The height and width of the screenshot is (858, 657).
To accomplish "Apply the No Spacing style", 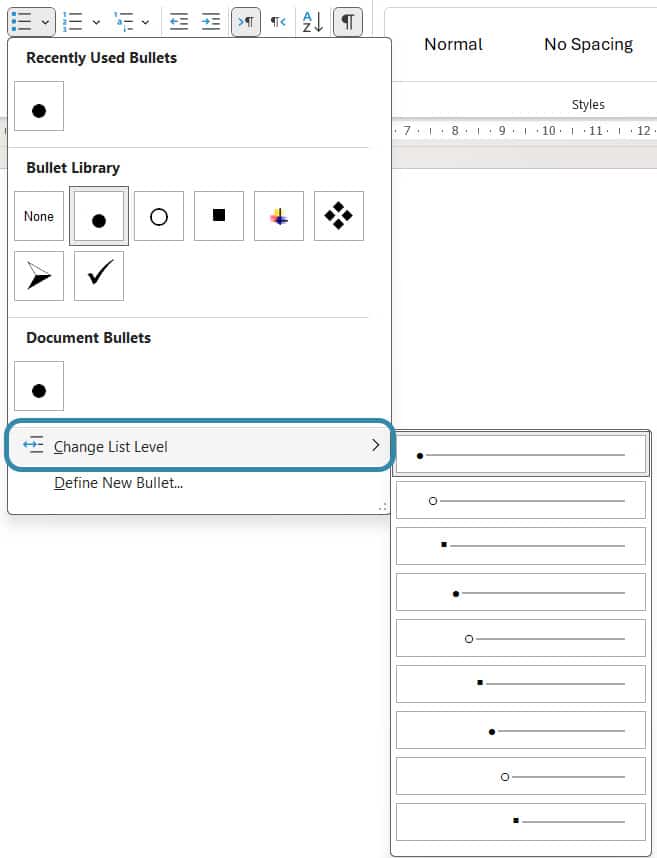I will [x=588, y=44].
